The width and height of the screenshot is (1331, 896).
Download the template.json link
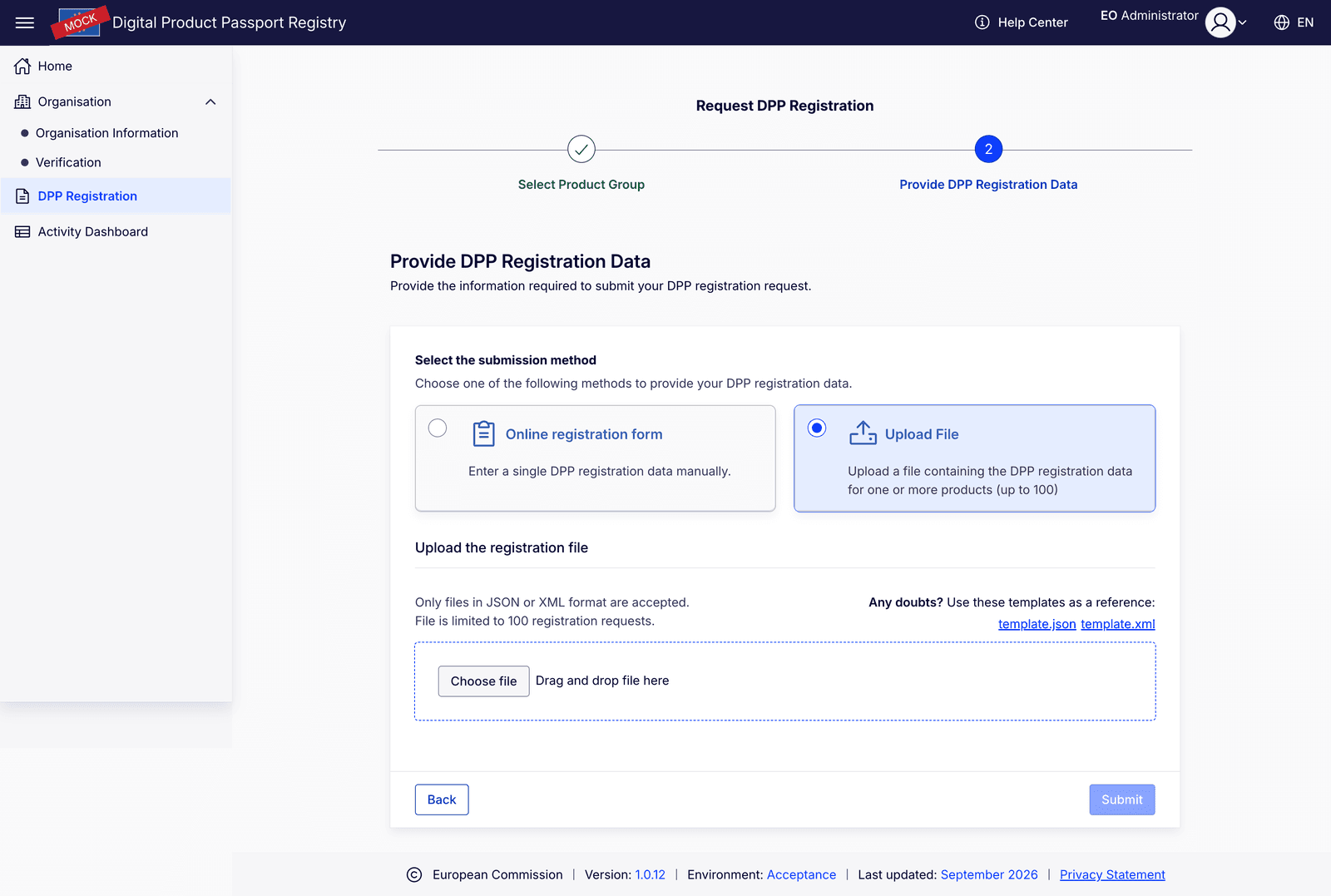(1037, 624)
